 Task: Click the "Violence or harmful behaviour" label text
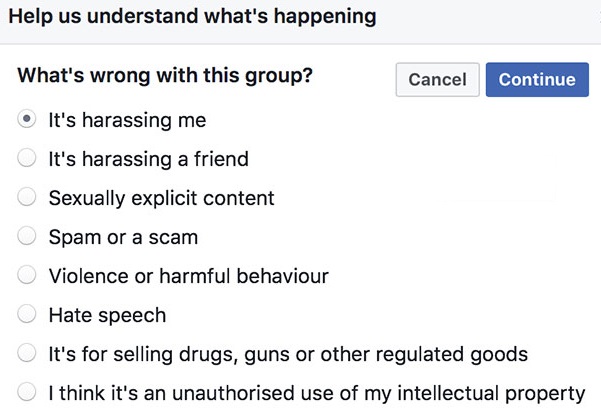pos(188,277)
